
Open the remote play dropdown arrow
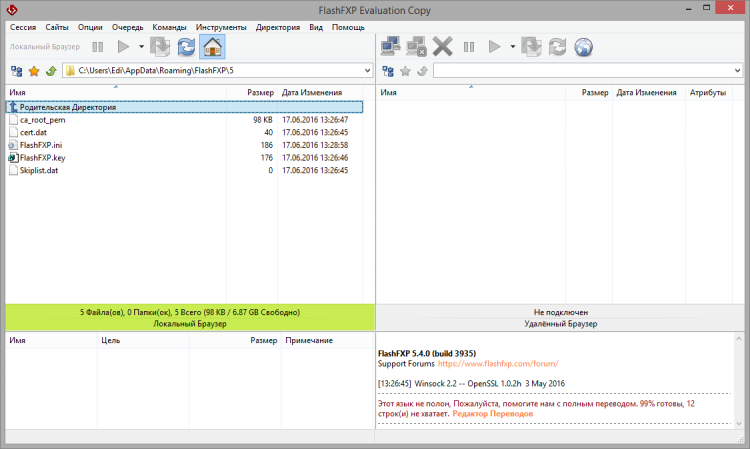(512, 47)
